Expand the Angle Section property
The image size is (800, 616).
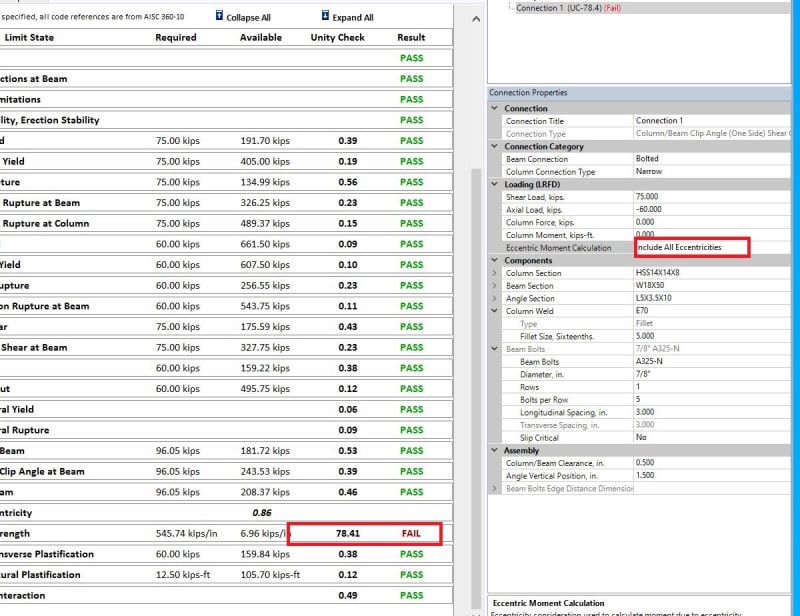pos(494,298)
